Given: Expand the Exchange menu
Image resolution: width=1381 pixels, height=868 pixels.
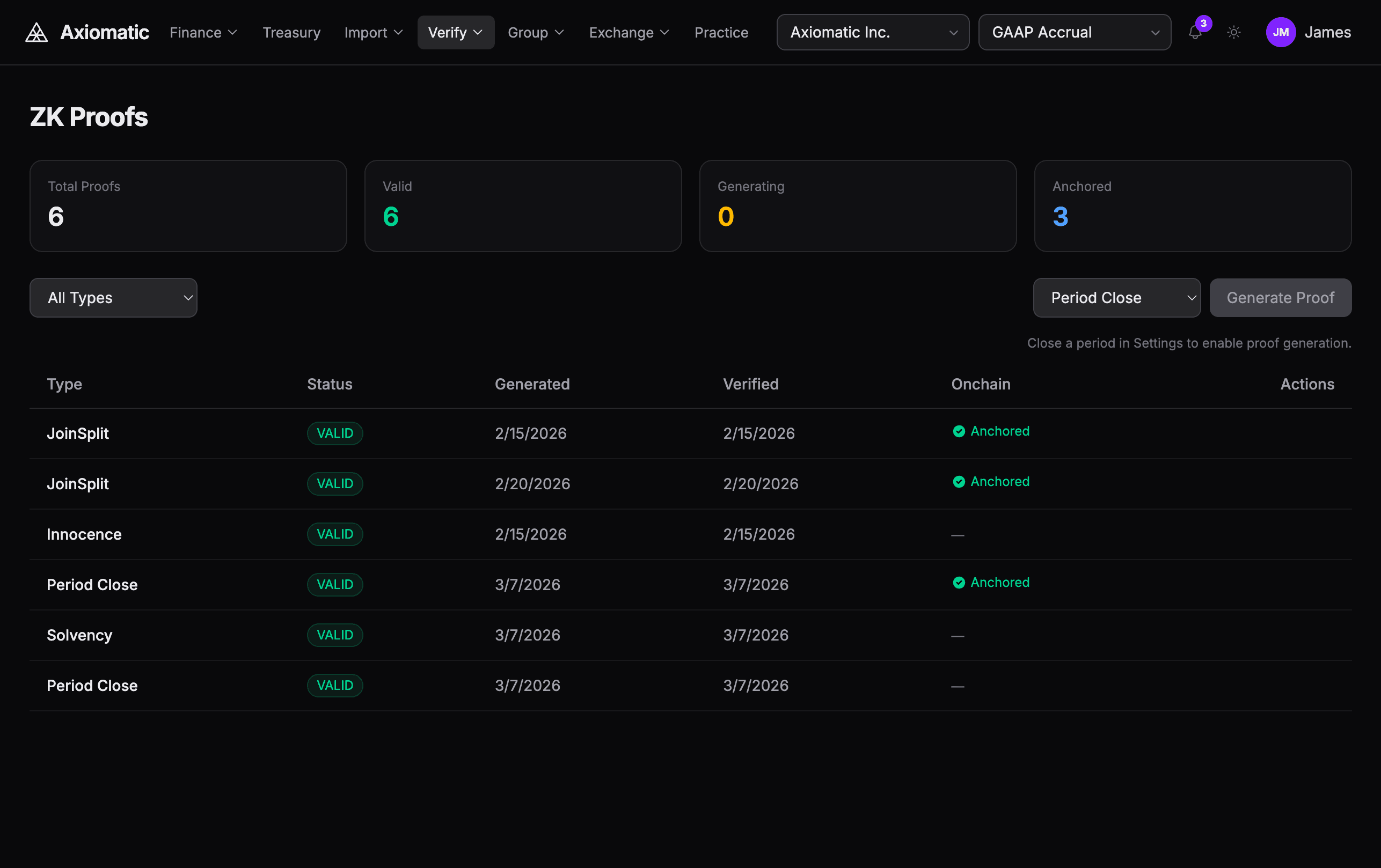Looking at the screenshot, I should click(629, 33).
